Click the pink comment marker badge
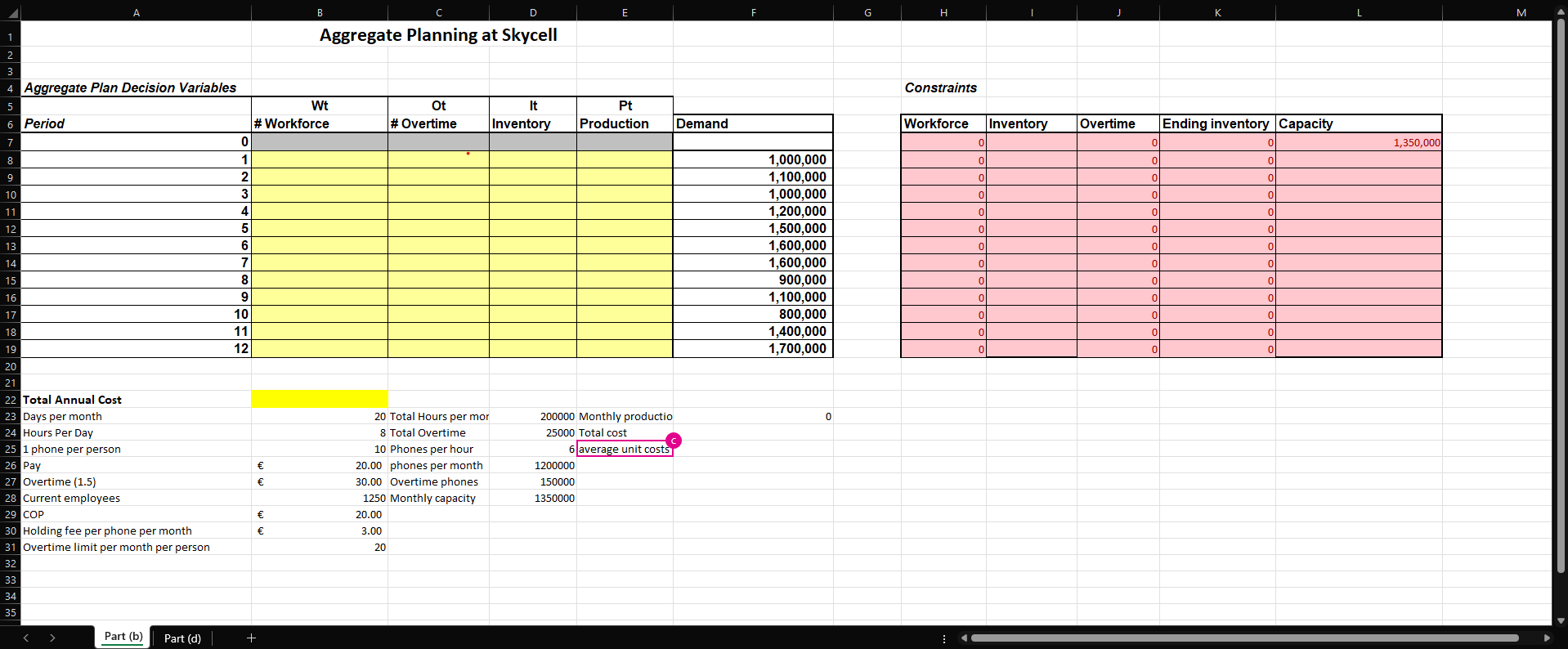The image size is (1568, 649). 674,441
